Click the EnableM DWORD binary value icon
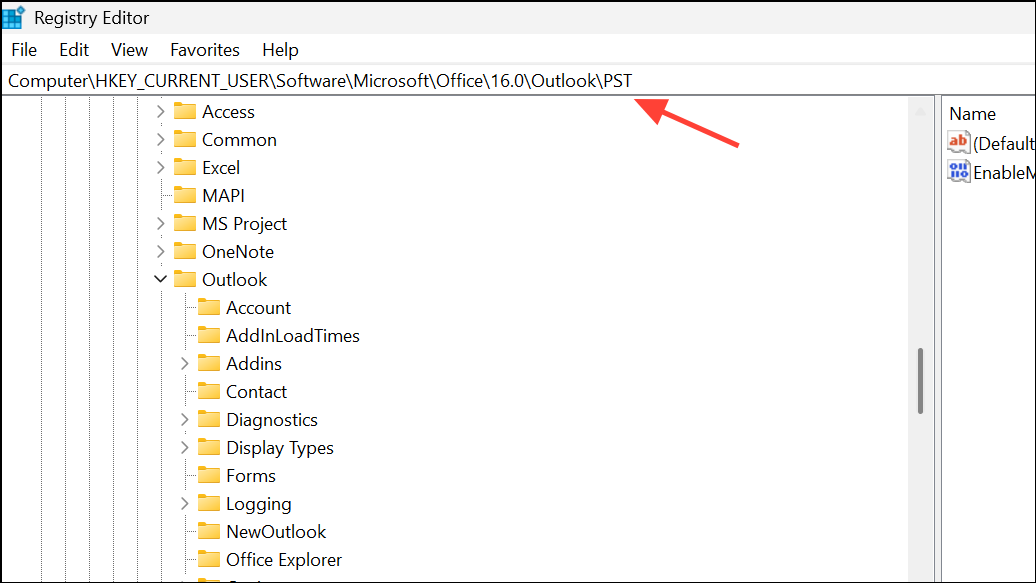This screenshot has width=1036, height=583. [x=958, y=171]
